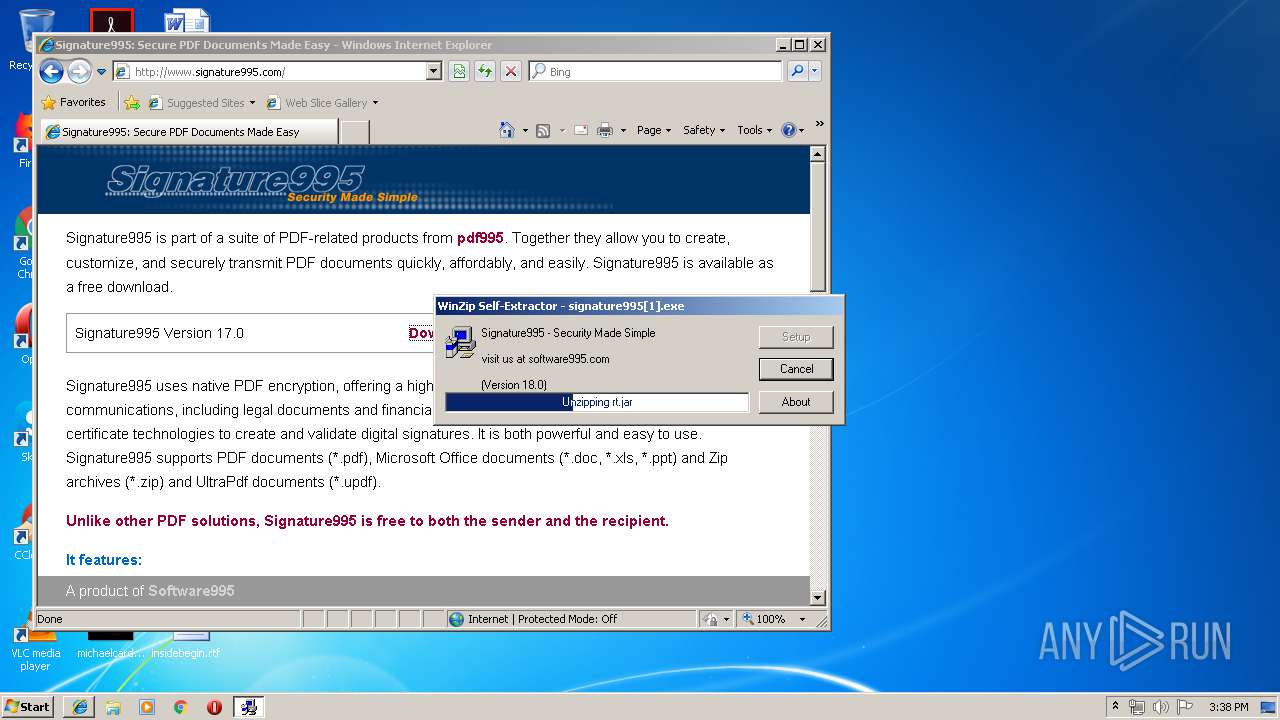Expand the Print options dropdown arrow
The width and height of the screenshot is (1280, 720).
pos(623,130)
